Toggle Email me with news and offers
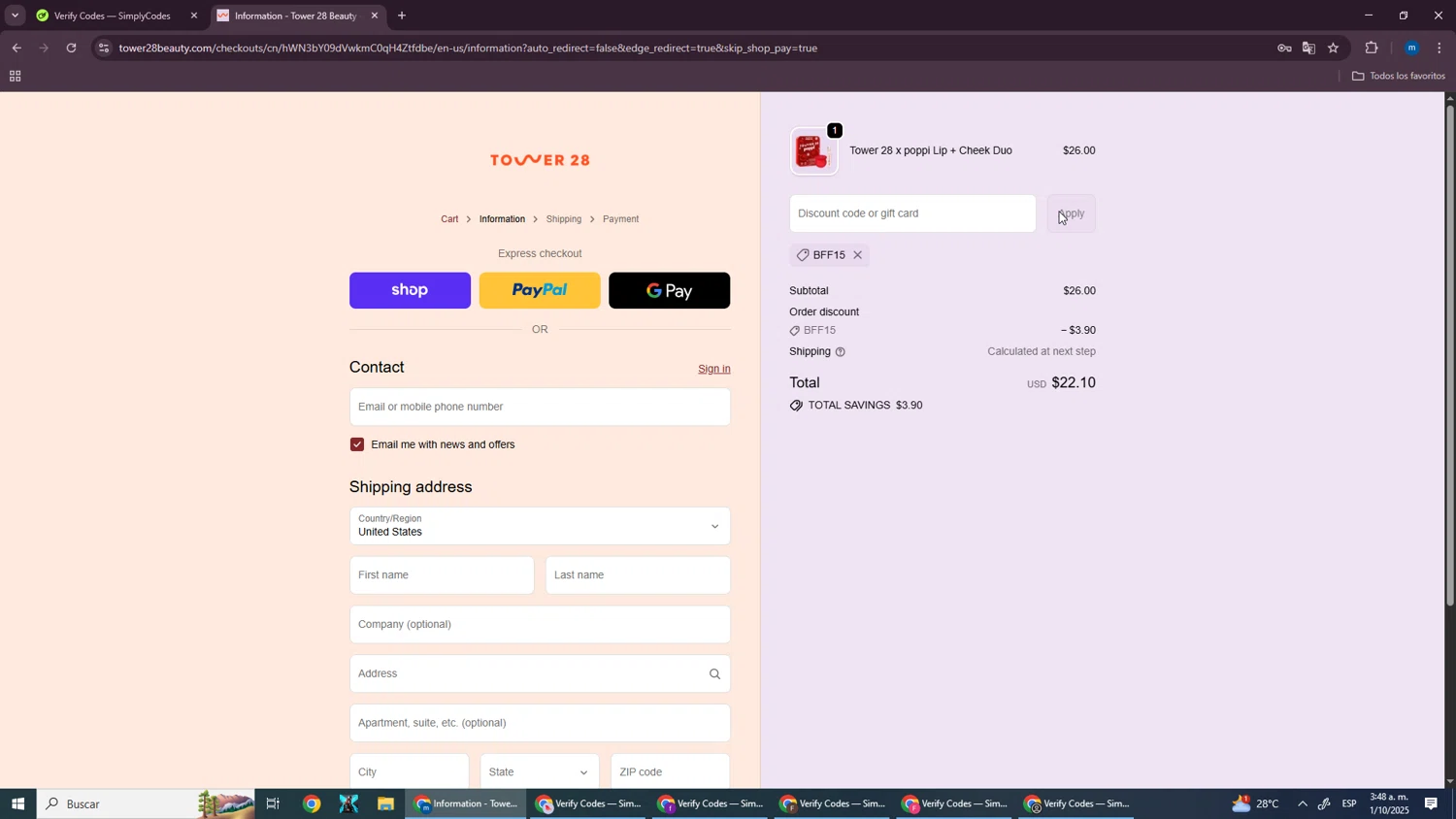Image resolution: width=1456 pixels, height=819 pixels. 357,444
